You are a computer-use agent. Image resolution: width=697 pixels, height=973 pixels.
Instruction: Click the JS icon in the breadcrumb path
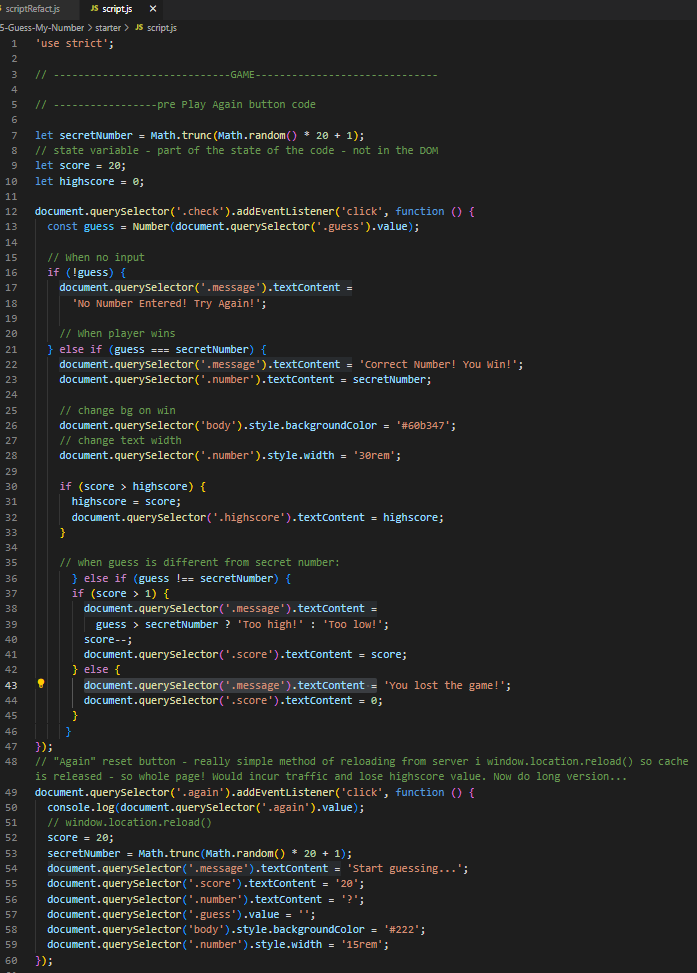click(139, 27)
